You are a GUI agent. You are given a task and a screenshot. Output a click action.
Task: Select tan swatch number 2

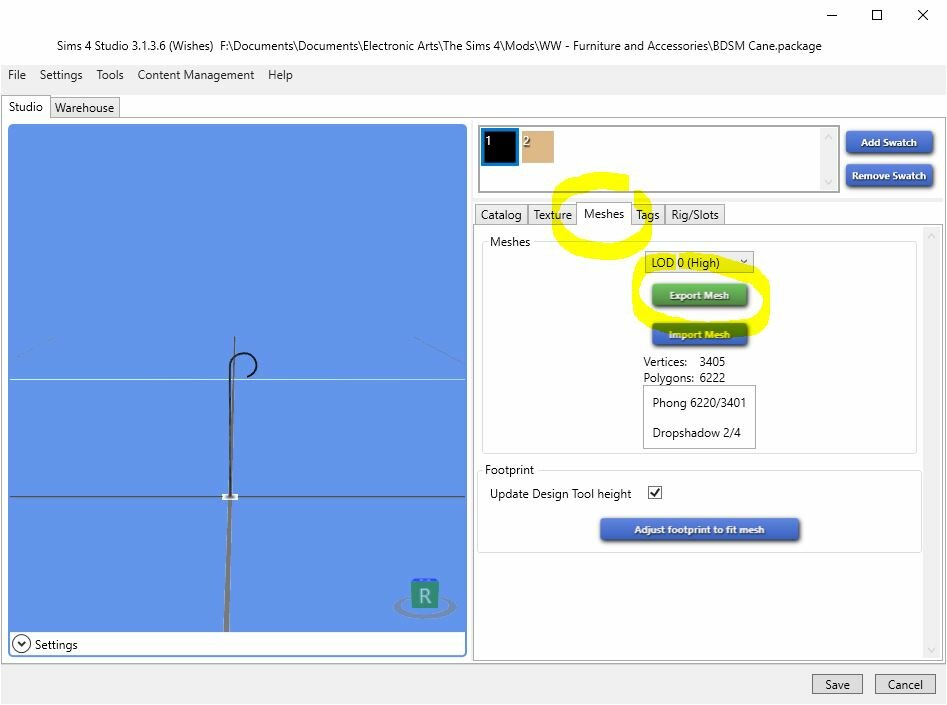(x=538, y=147)
